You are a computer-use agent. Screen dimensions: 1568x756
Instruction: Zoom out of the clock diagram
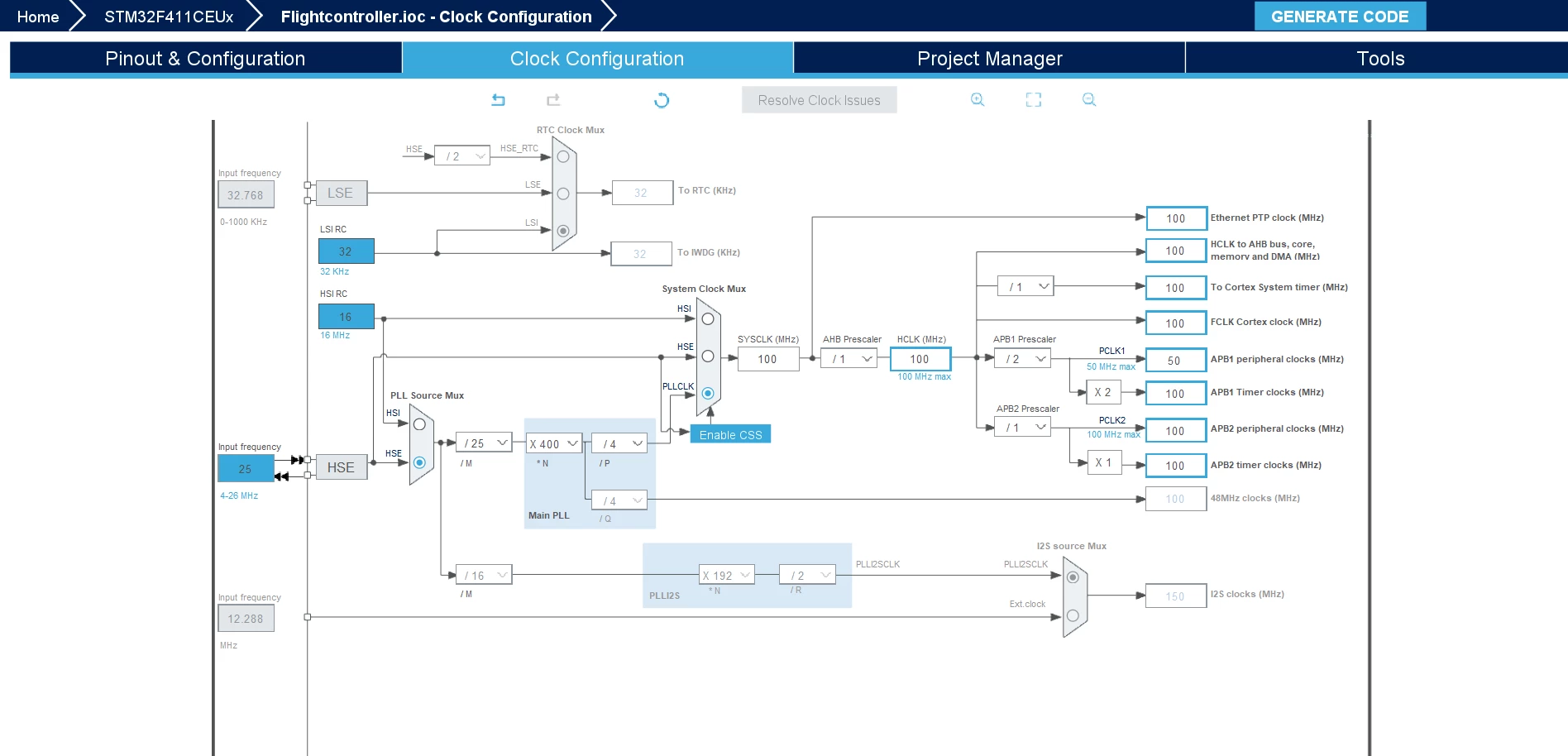pos(1089,99)
